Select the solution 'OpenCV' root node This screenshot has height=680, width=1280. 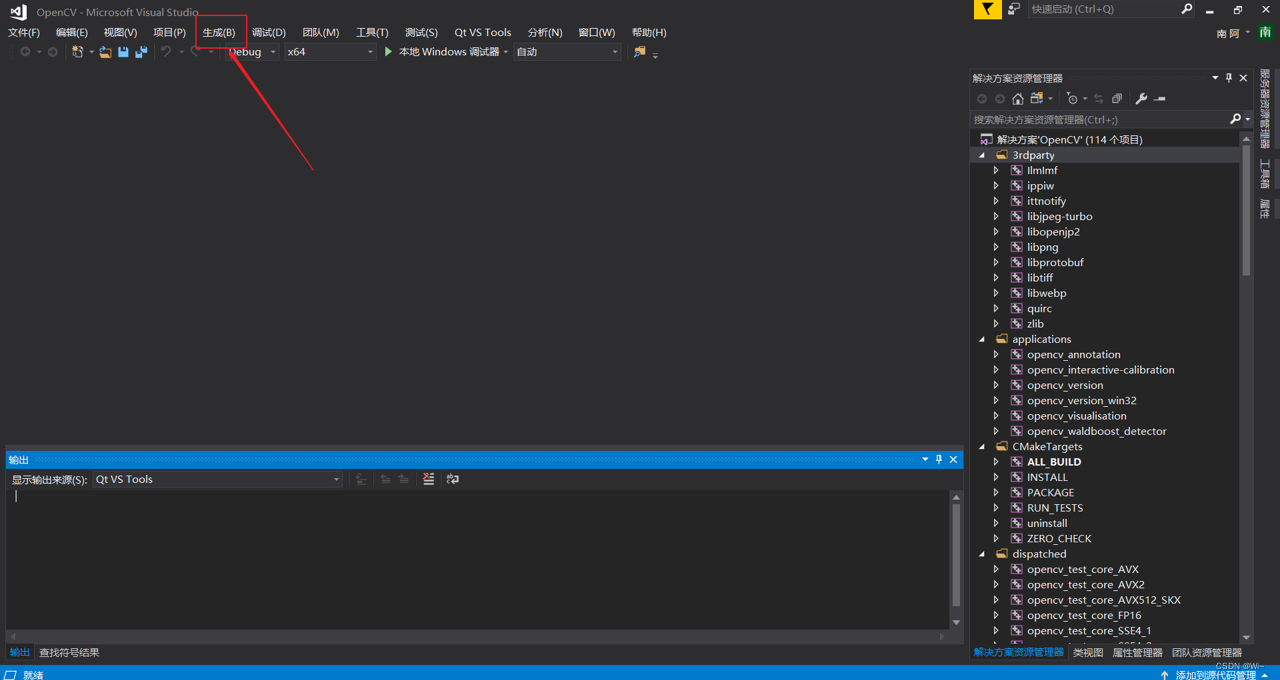click(1069, 140)
